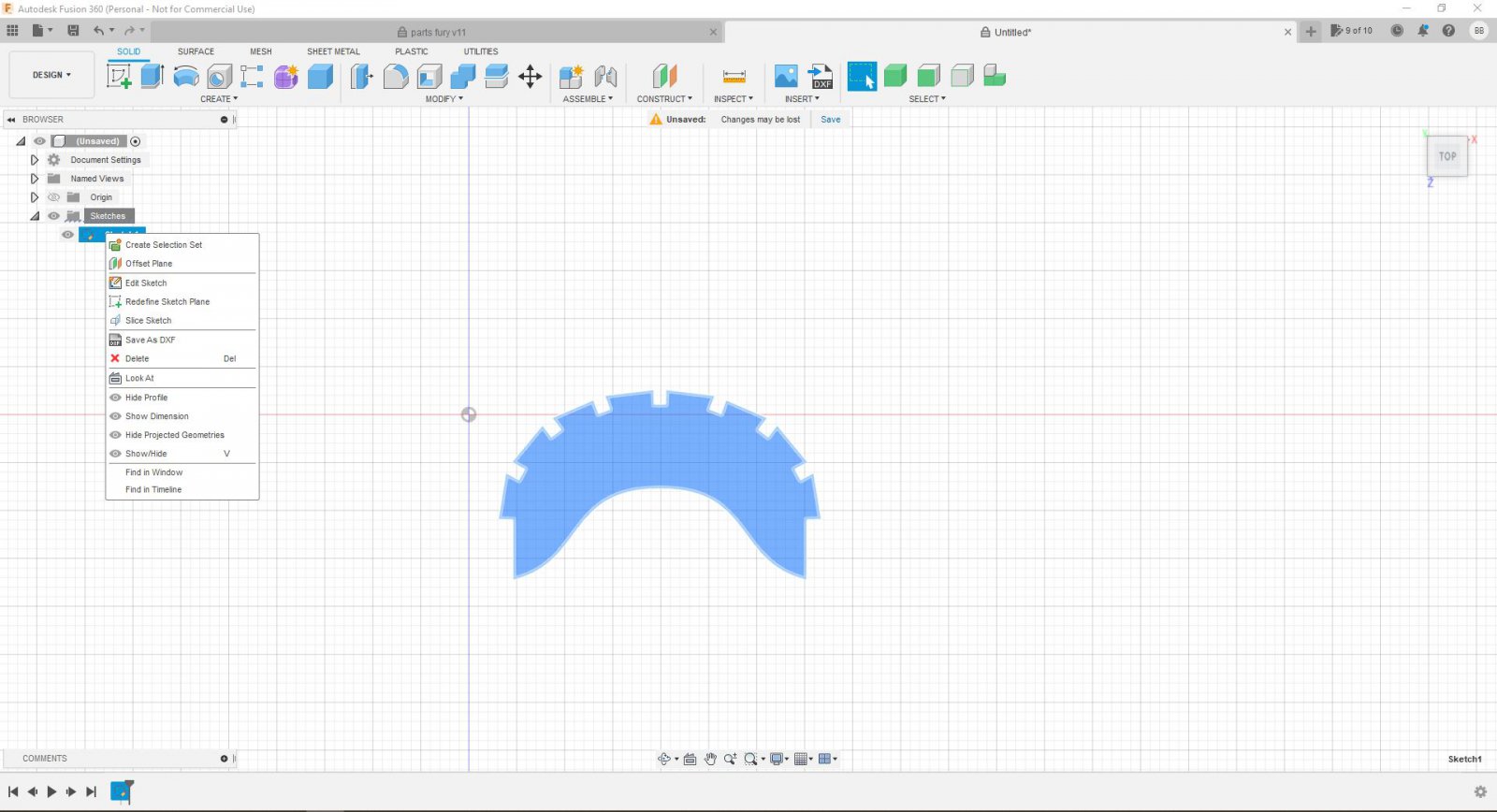Select the Offset Face tool
This screenshot has width=1497, height=812.
click(x=497, y=77)
